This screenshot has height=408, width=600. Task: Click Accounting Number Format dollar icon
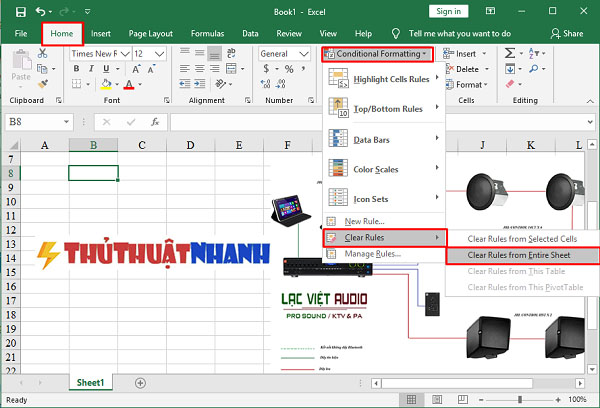point(266,69)
